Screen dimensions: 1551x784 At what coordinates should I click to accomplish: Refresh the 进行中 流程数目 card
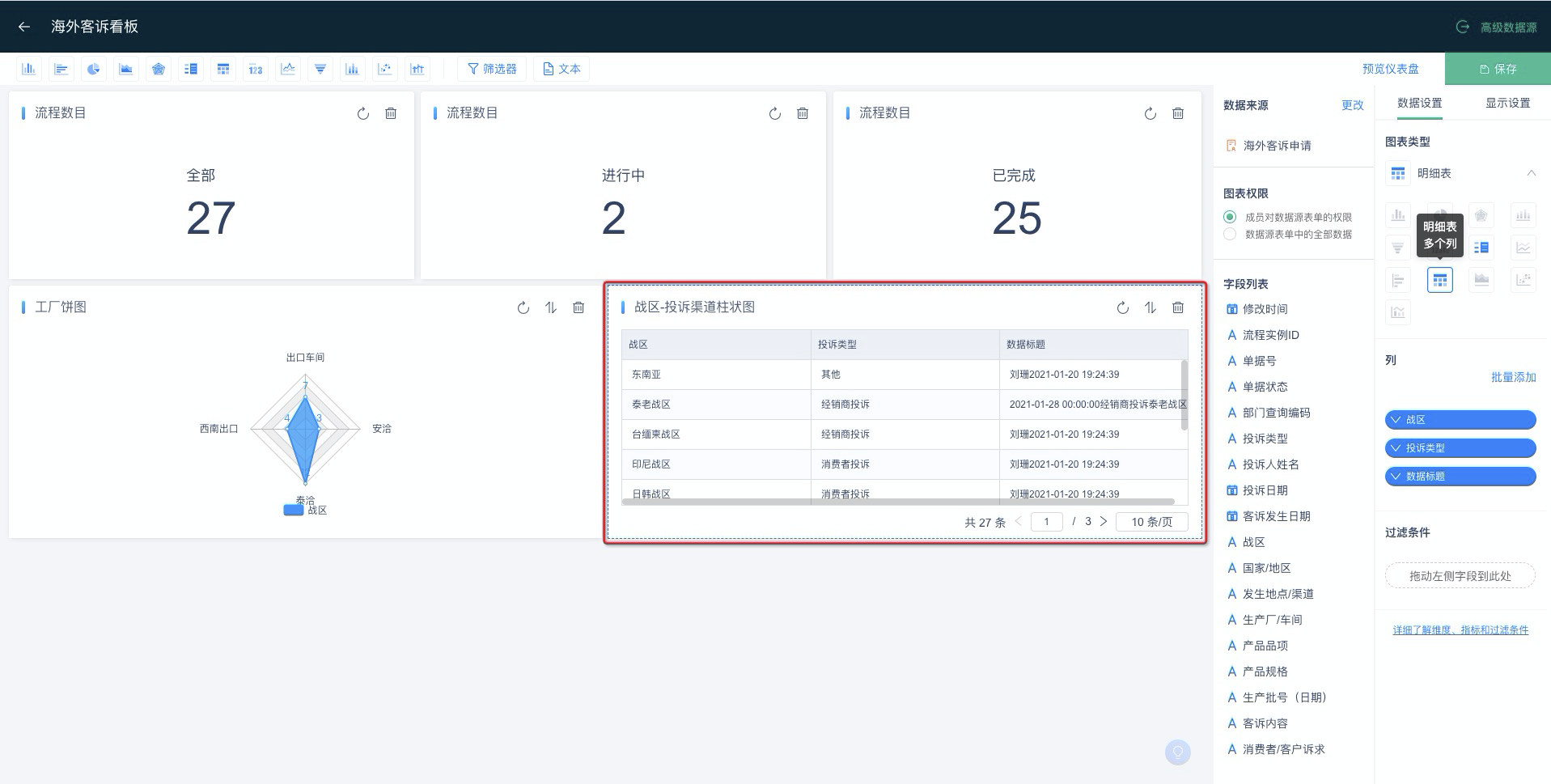click(x=775, y=113)
